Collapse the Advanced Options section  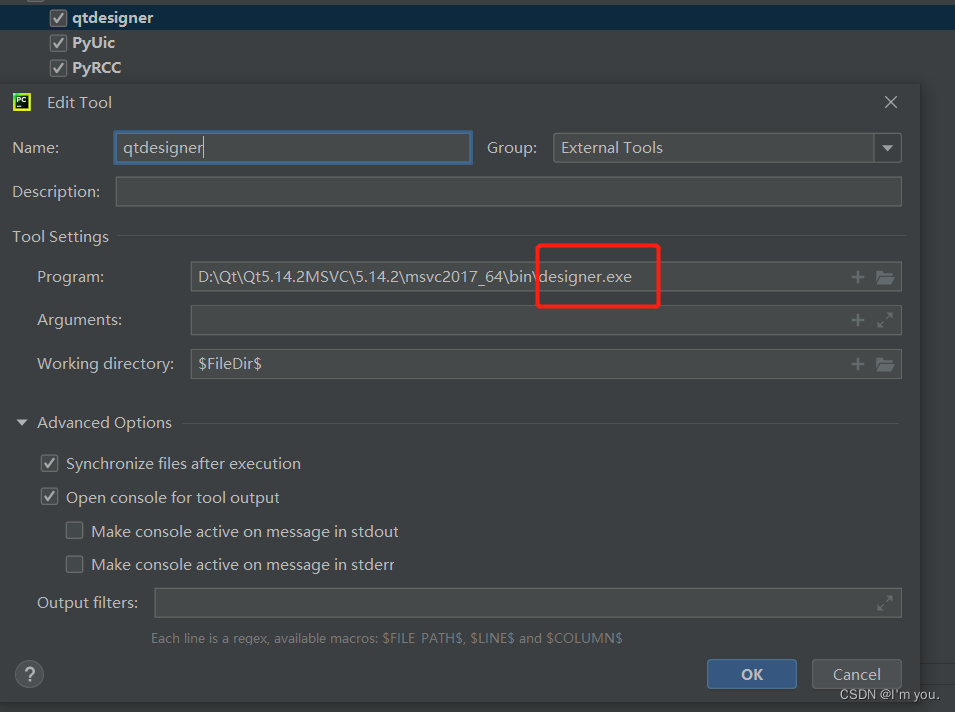(21, 422)
